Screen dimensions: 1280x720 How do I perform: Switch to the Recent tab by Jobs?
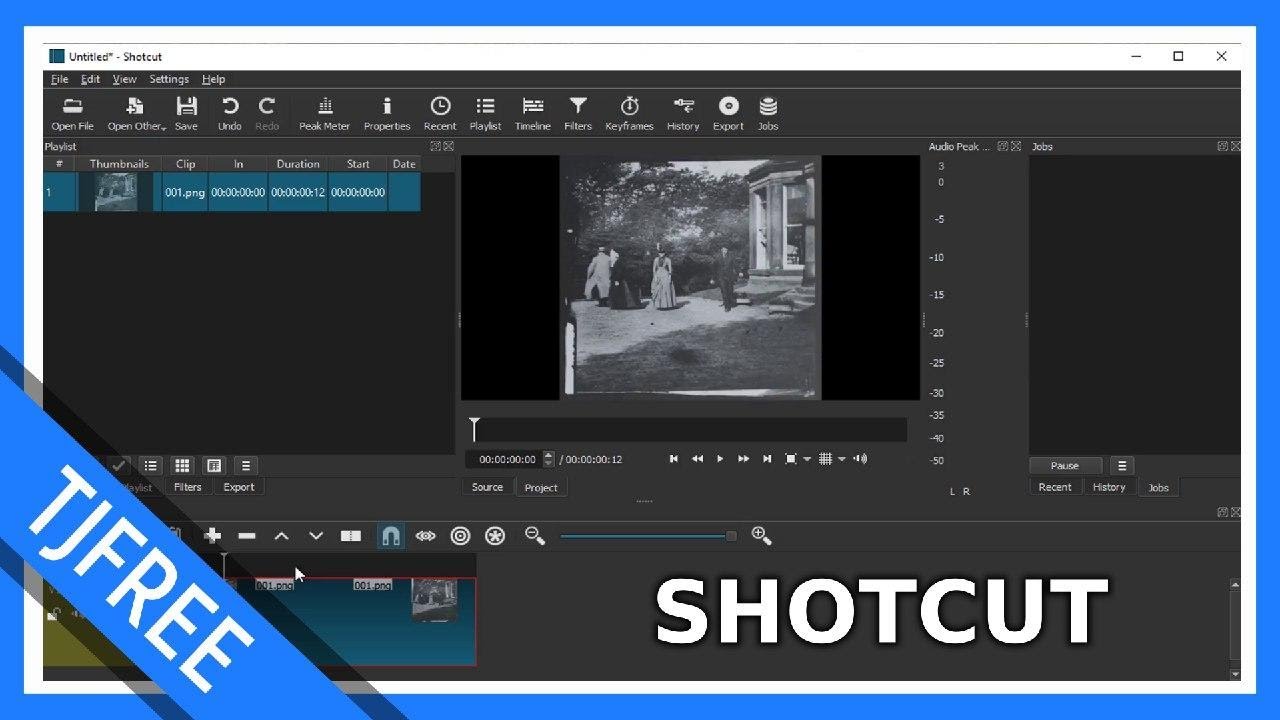pyautogui.click(x=1055, y=487)
